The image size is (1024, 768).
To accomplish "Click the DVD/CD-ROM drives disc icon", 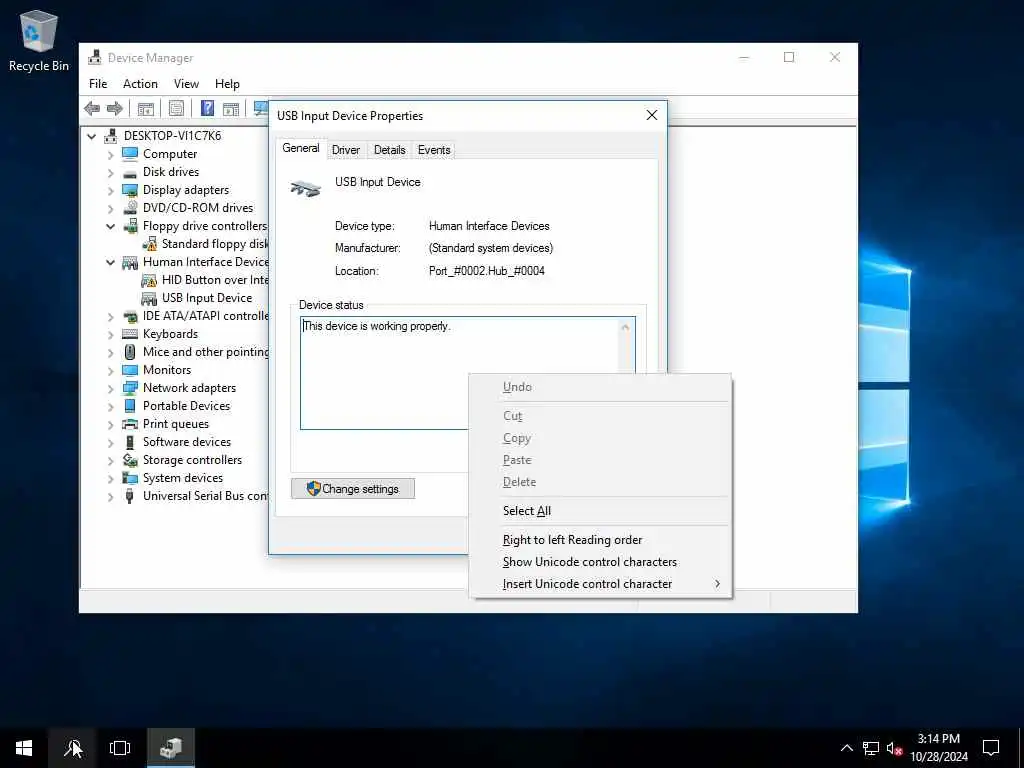I will pyautogui.click(x=130, y=208).
